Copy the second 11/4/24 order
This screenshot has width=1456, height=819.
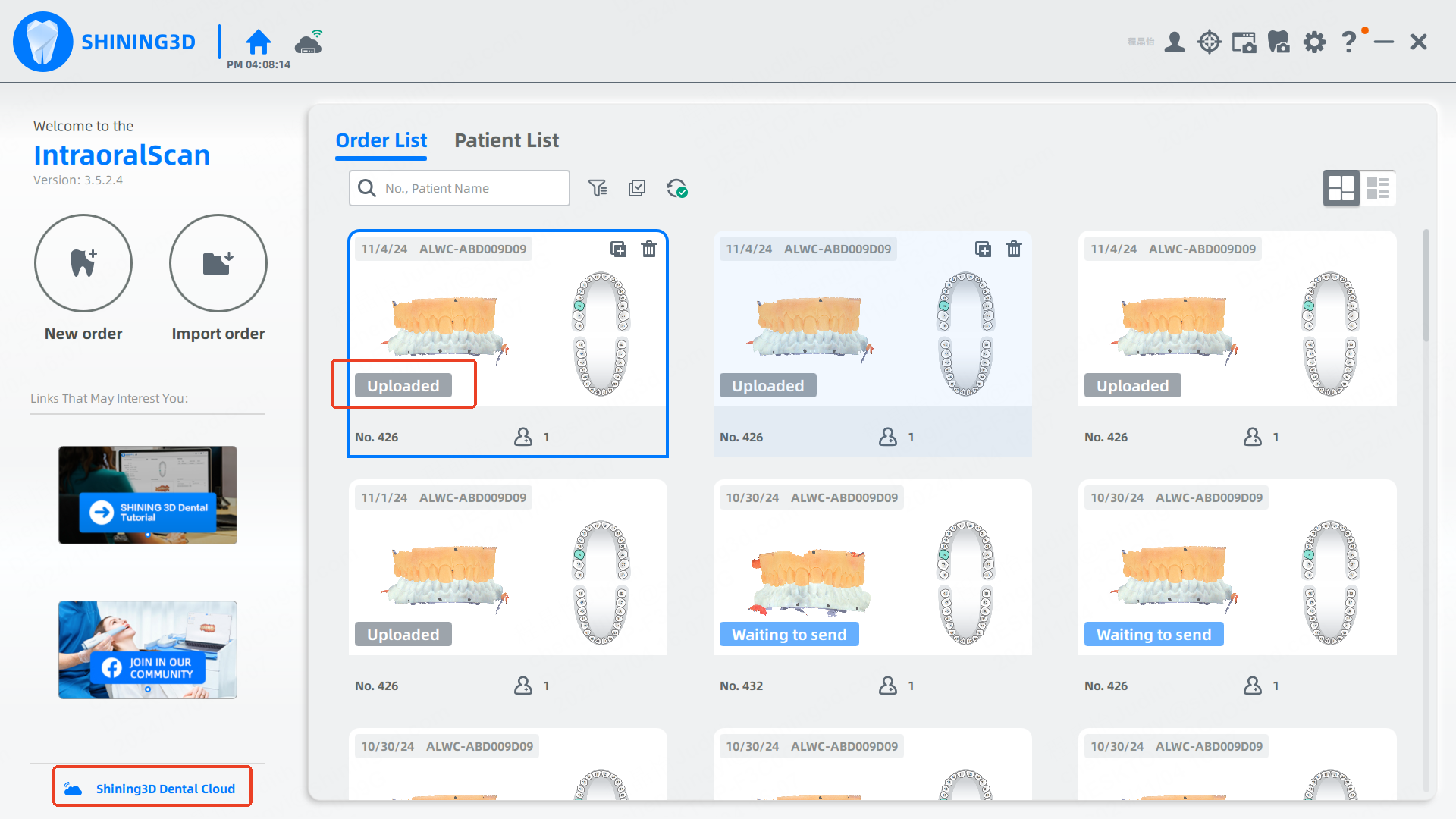(x=983, y=249)
